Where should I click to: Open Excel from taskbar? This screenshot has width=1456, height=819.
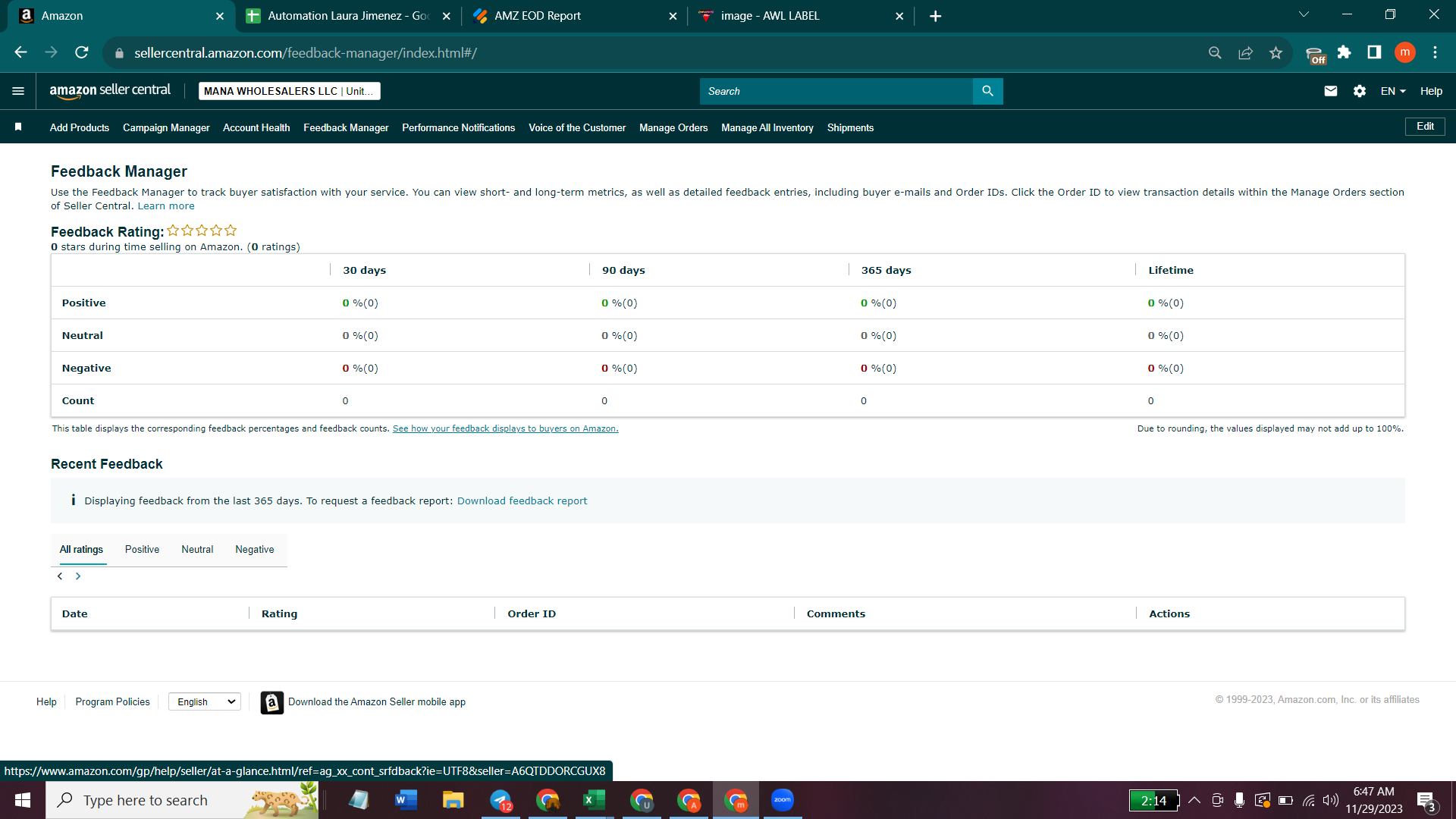click(594, 800)
